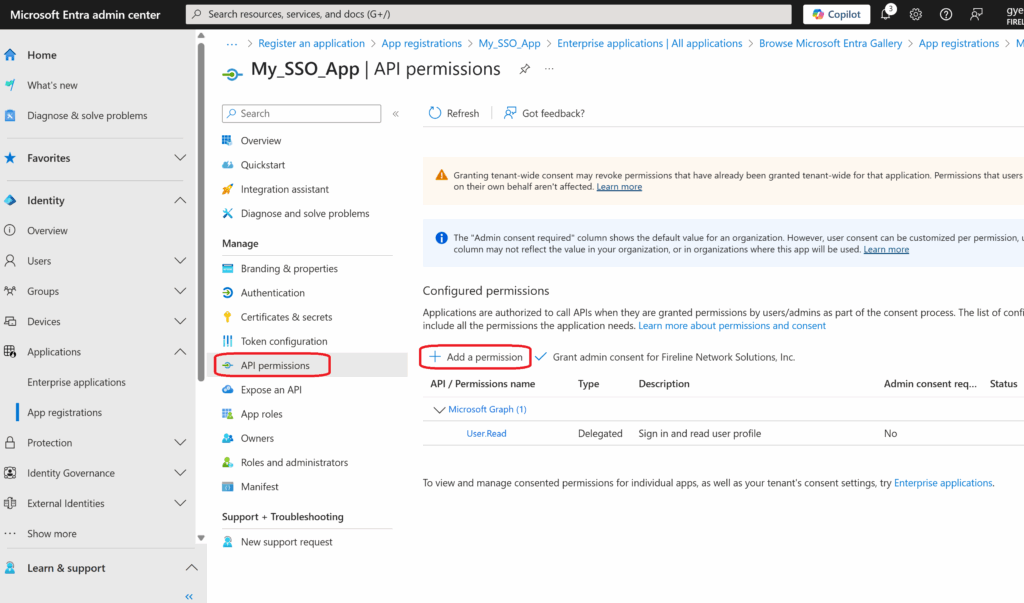This screenshot has width=1024, height=603.
Task: Click the Integration assistant rocket icon
Action: coord(227,189)
